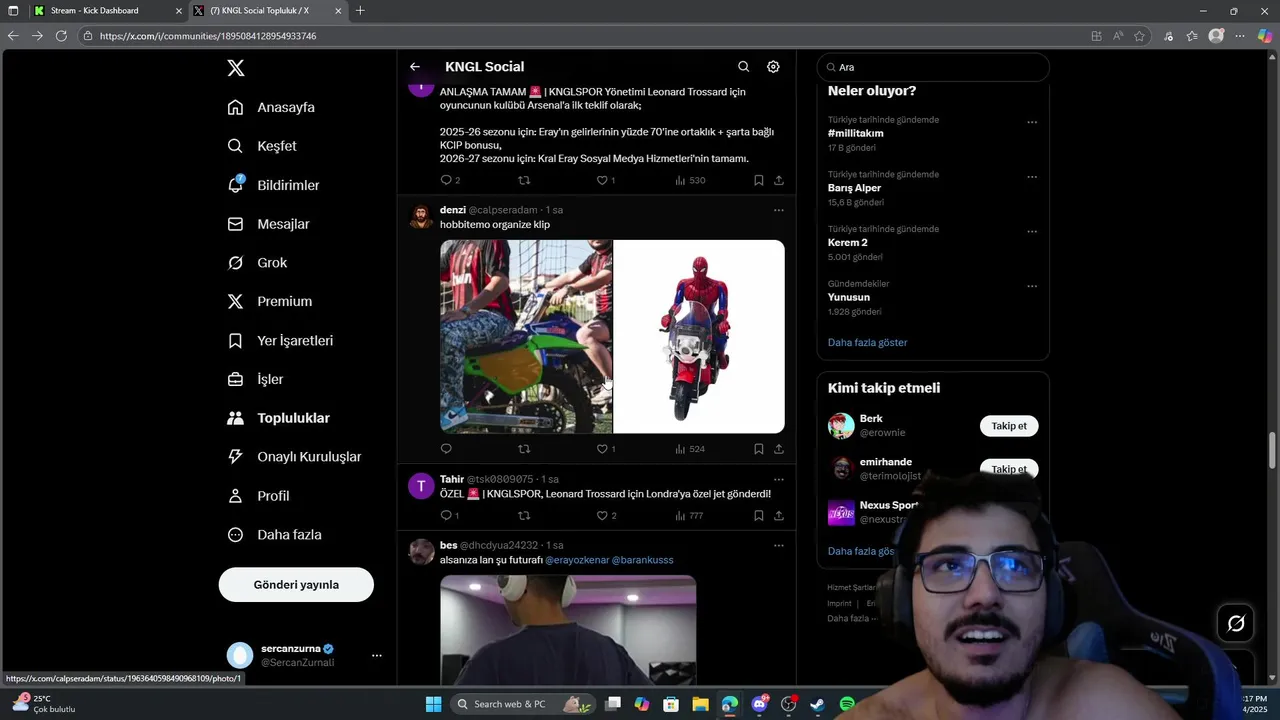
Task: Open options for Kerem 2 trend
Action: 1032,232
